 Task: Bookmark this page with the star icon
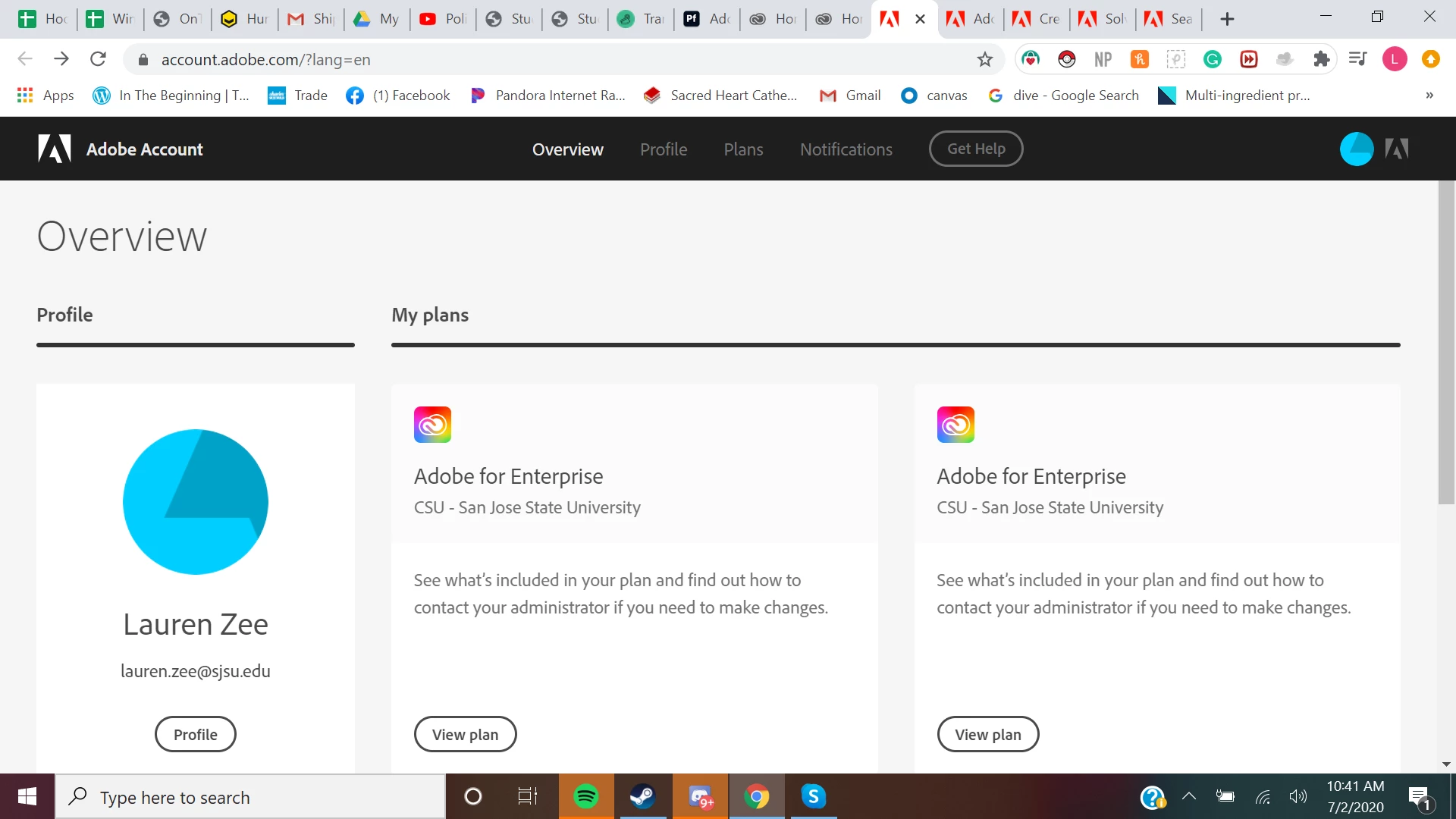984,59
